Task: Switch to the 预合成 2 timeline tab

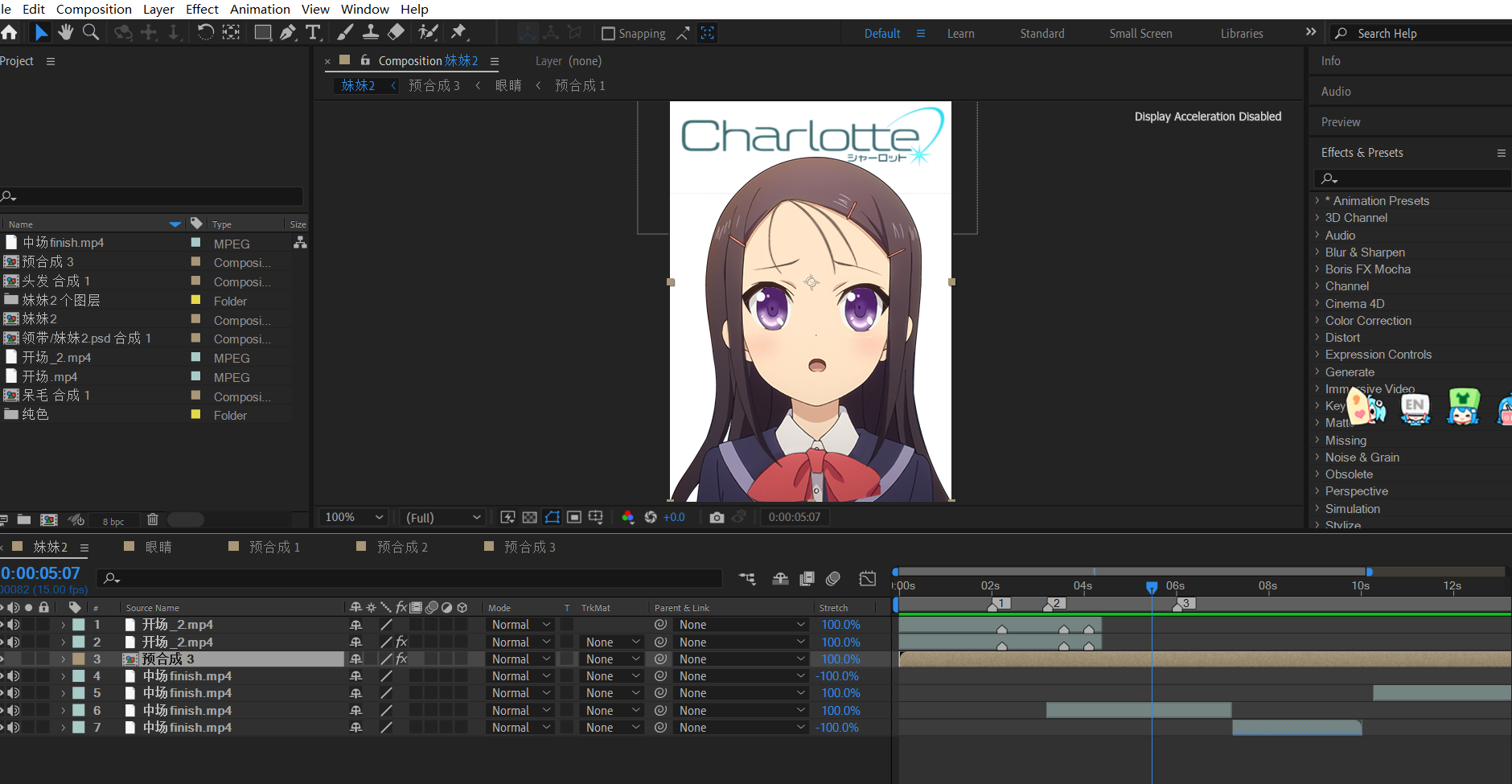Action: click(402, 547)
